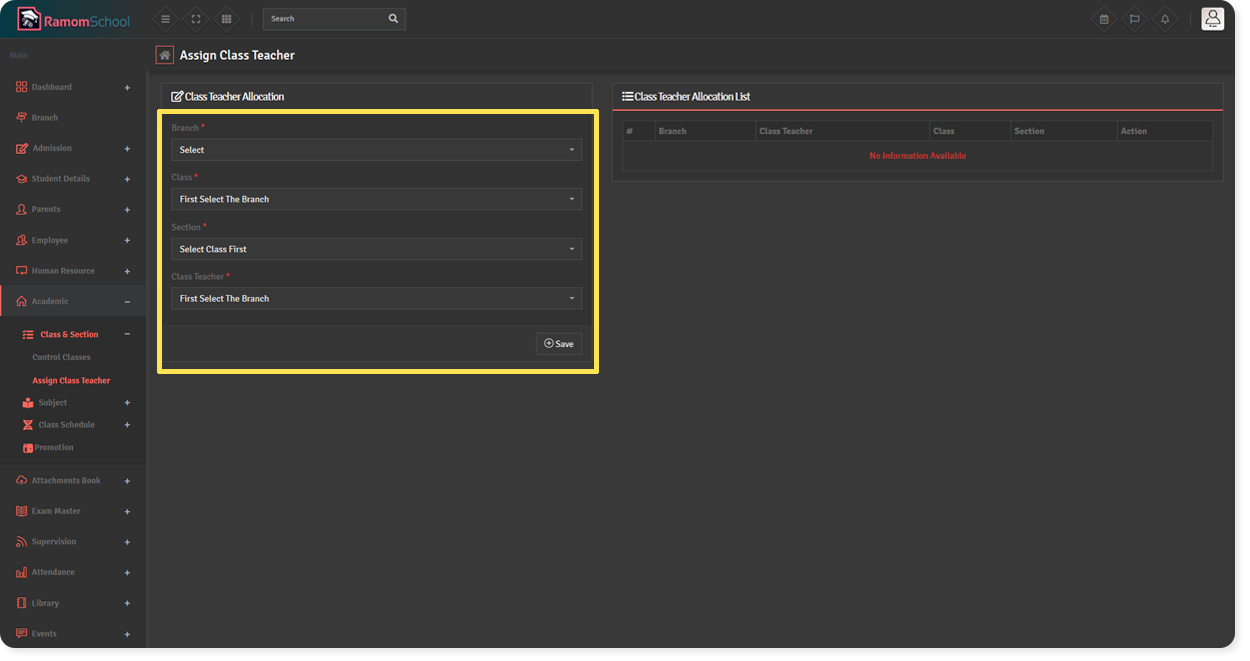Click the RamomSchool logo
The height and width of the screenshot is (661, 1250).
[73, 19]
